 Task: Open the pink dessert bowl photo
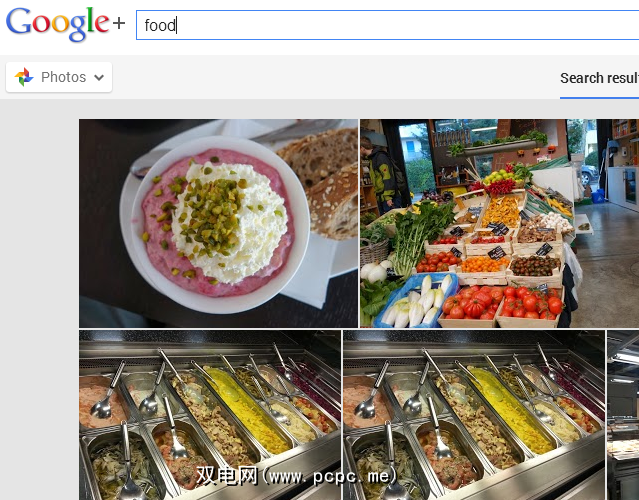click(x=218, y=223)
